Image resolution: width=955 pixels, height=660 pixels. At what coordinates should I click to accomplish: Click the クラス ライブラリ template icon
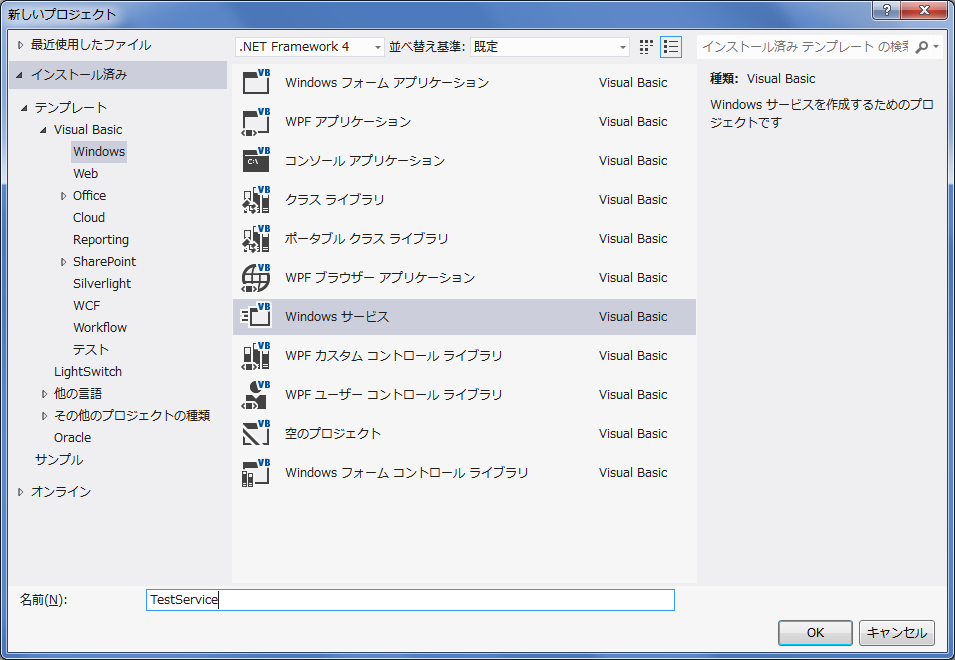click(256, 199)
